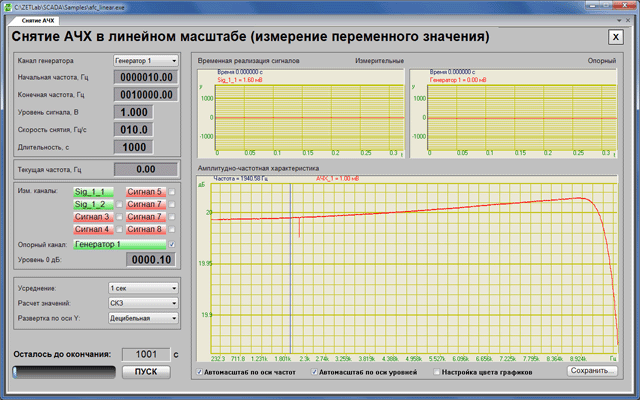Click the progress bar beside ПУСК
The width and height of the screenshot is (640, 400).
click(x=64, y=372)
